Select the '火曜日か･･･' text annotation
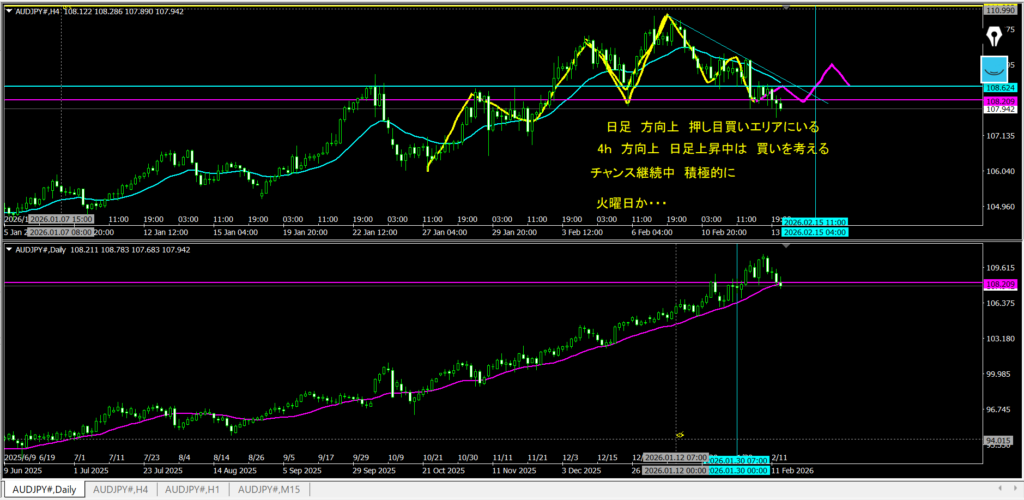Screen dimensions: 1024x500 631,203
